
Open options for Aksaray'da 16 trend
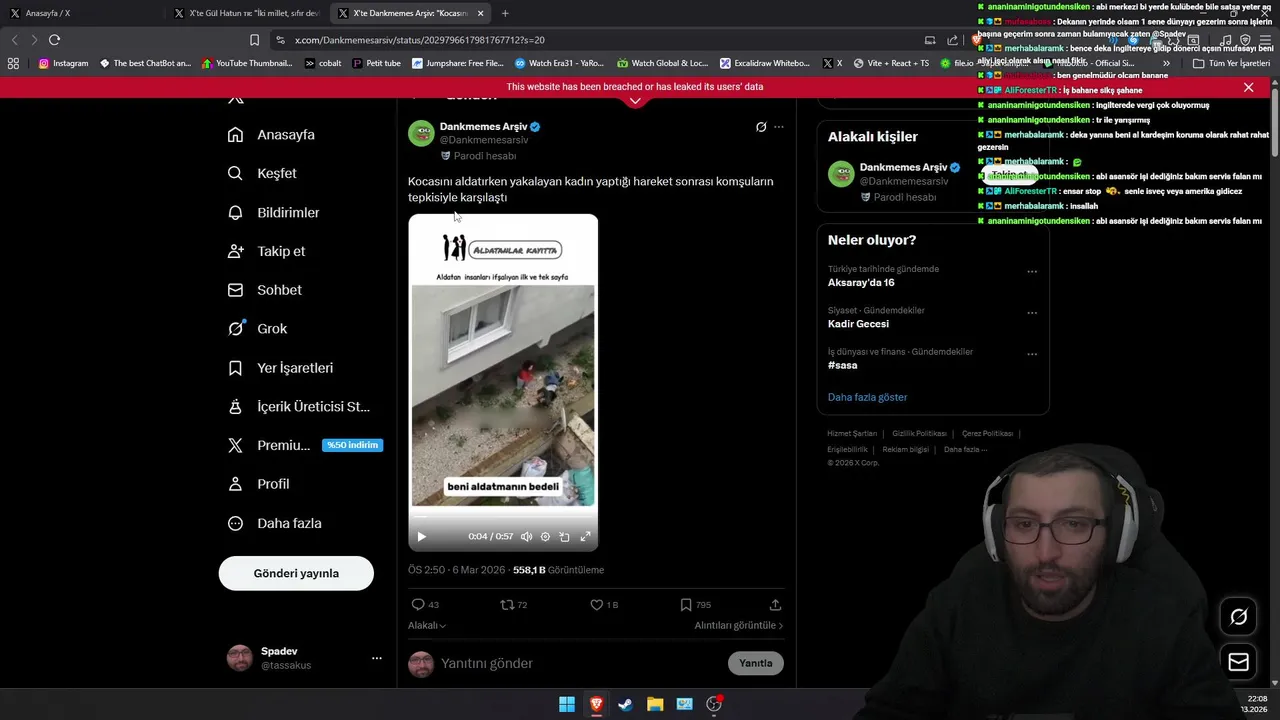tap(1032, 272)
